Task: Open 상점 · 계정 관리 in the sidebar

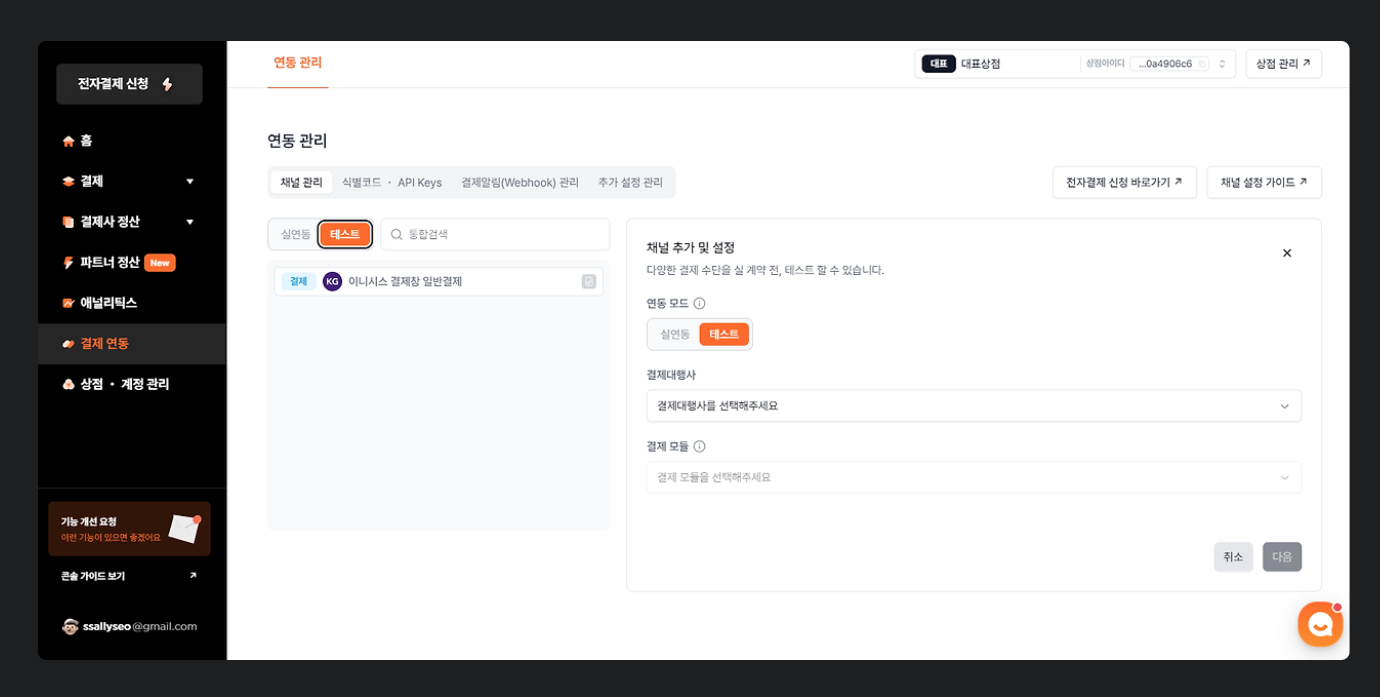Action: coord(132,384)
